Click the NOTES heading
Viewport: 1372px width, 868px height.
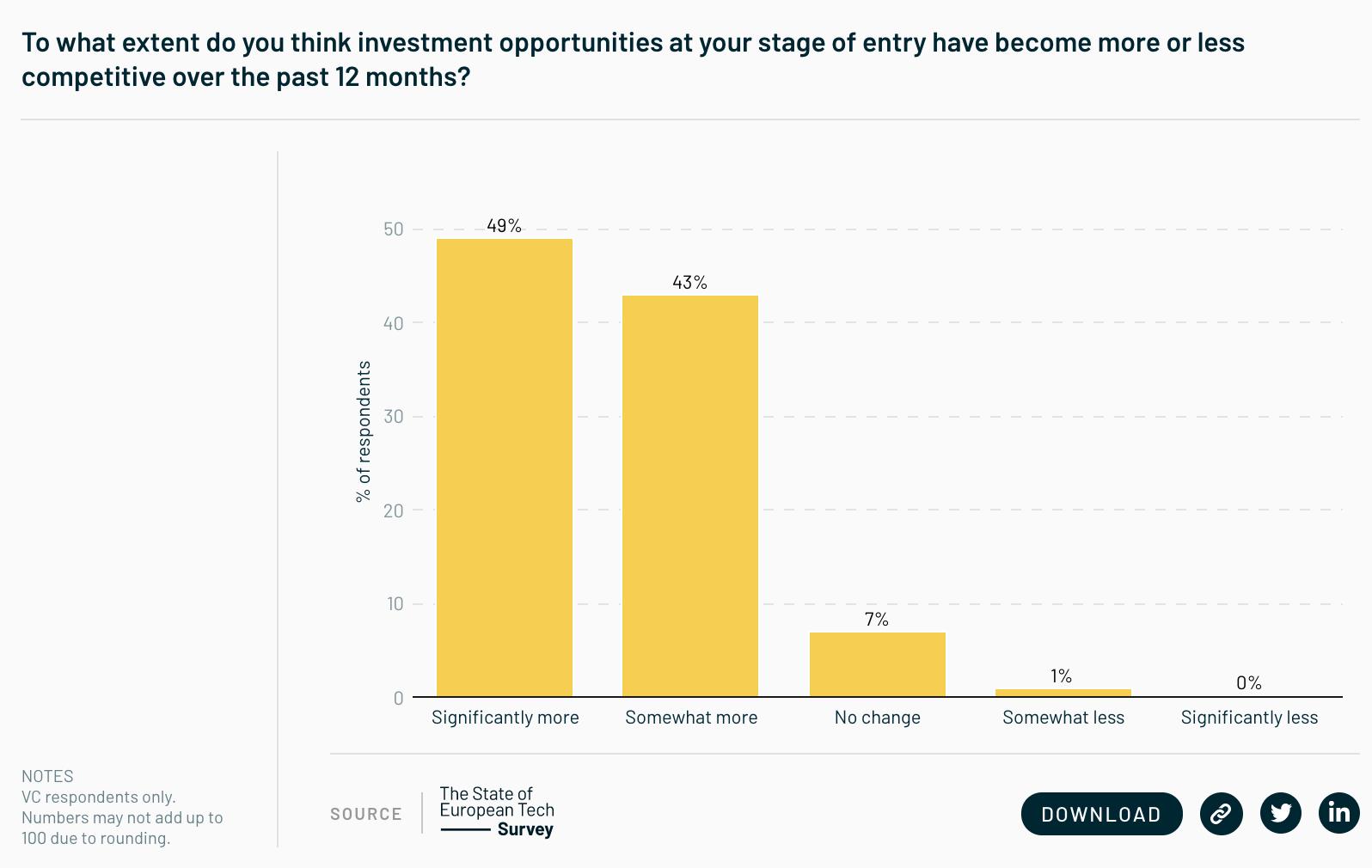47,776
